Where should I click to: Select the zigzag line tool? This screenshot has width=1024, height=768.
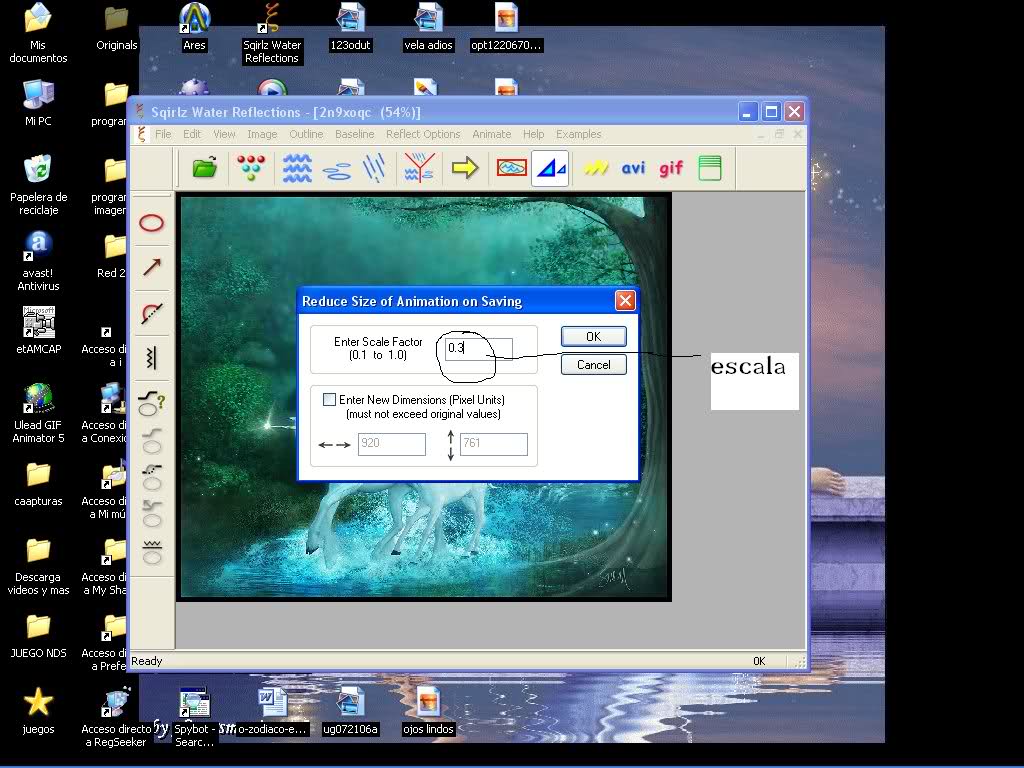click(152, 357)
